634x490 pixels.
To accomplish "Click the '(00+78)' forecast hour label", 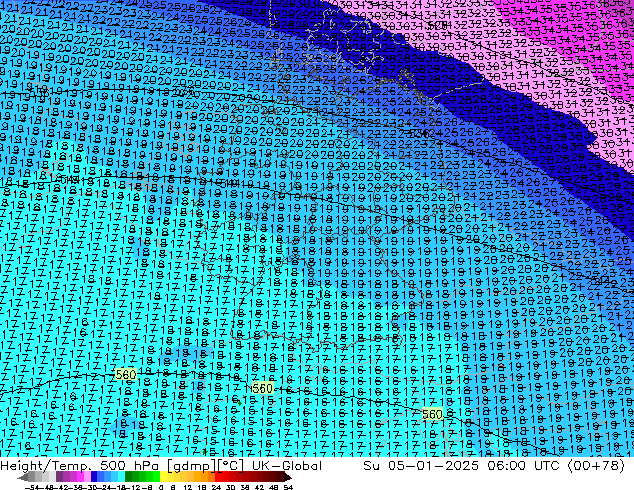I will point(596,465).
